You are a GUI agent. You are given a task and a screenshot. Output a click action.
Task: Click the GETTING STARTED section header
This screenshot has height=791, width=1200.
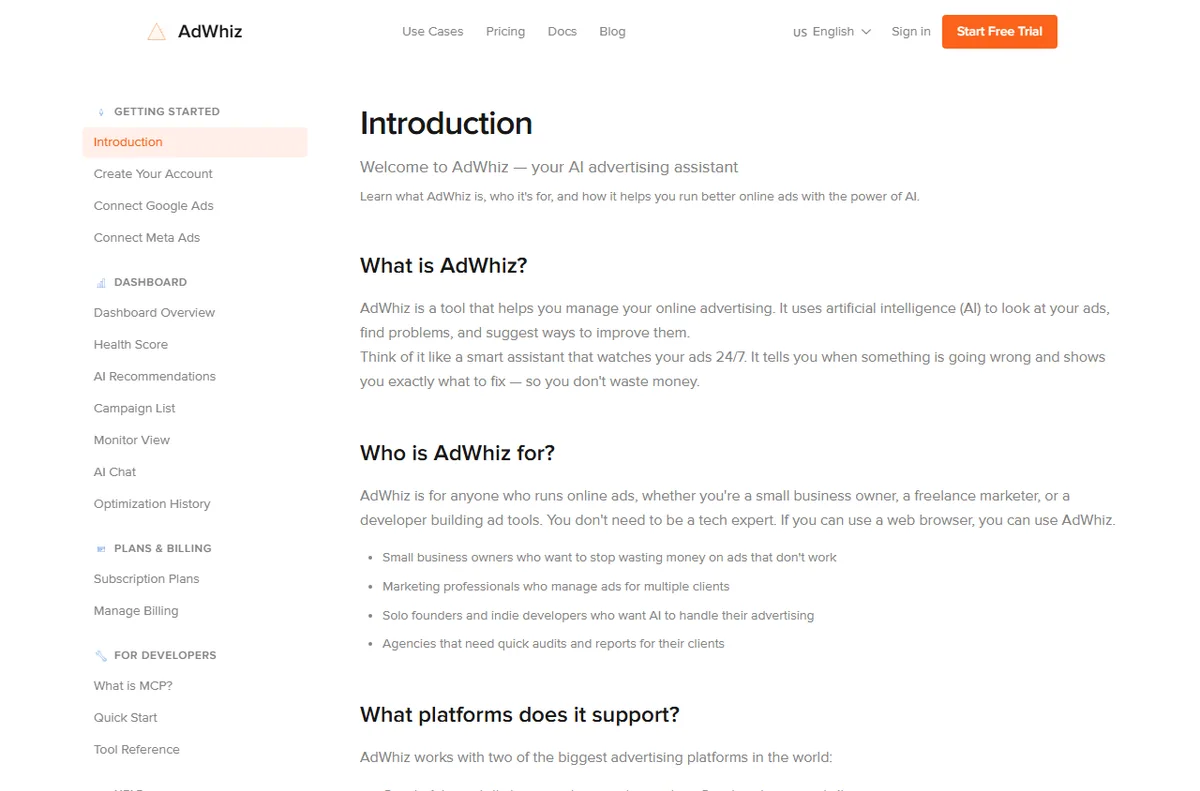pyautogui.click(x=167, y=112)
